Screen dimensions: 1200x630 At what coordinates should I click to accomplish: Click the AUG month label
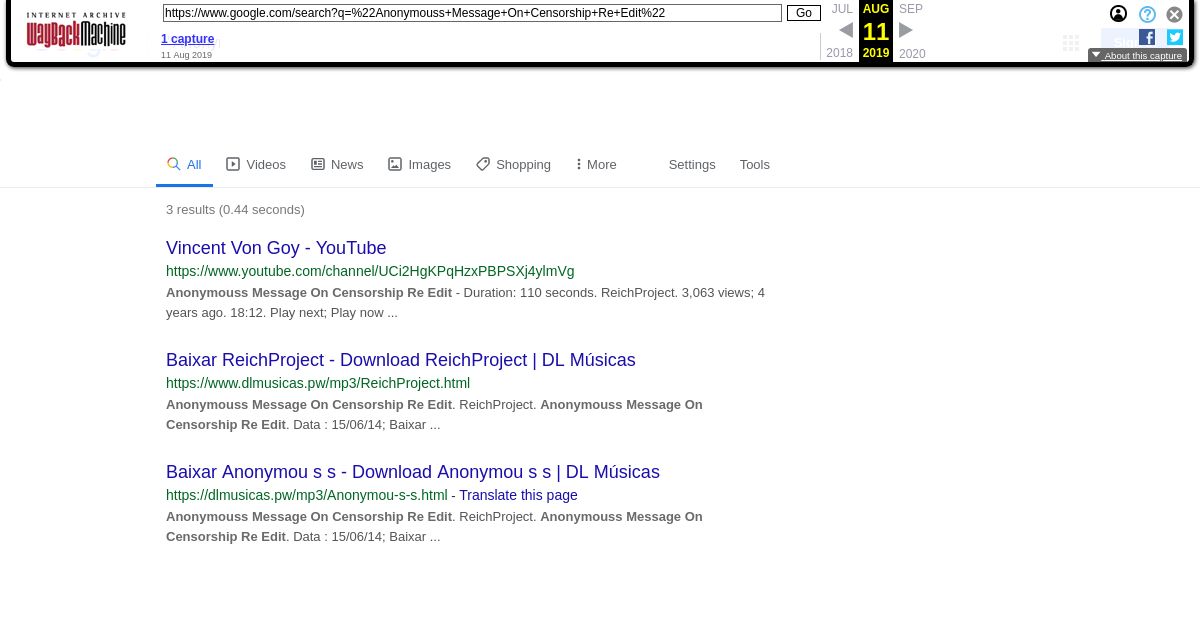(876, 9)
